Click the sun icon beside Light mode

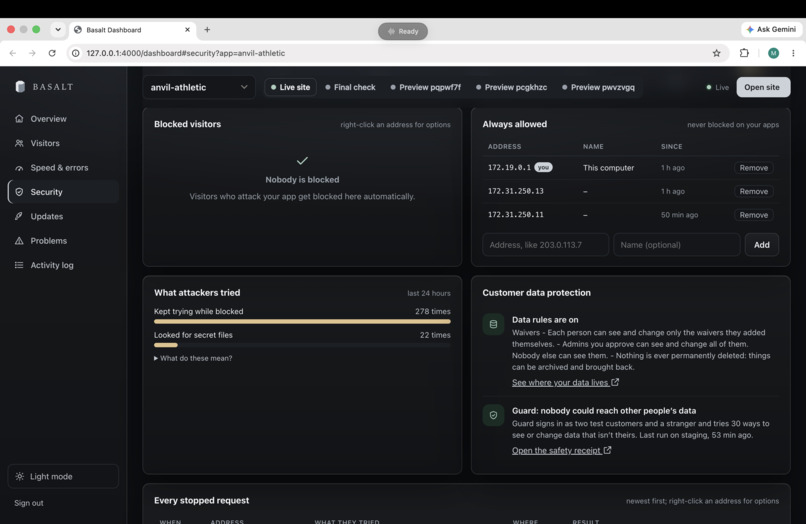[20, 477]
